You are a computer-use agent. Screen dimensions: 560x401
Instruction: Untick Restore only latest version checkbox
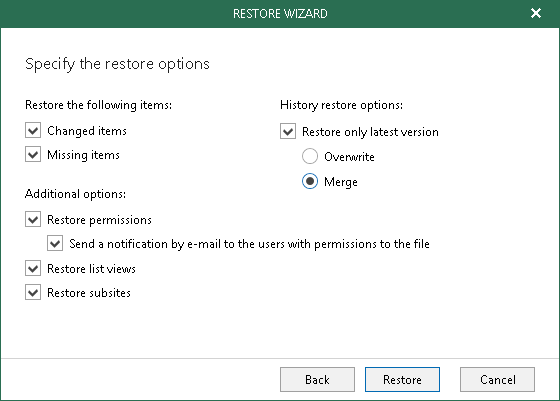[x=288, y=131]
